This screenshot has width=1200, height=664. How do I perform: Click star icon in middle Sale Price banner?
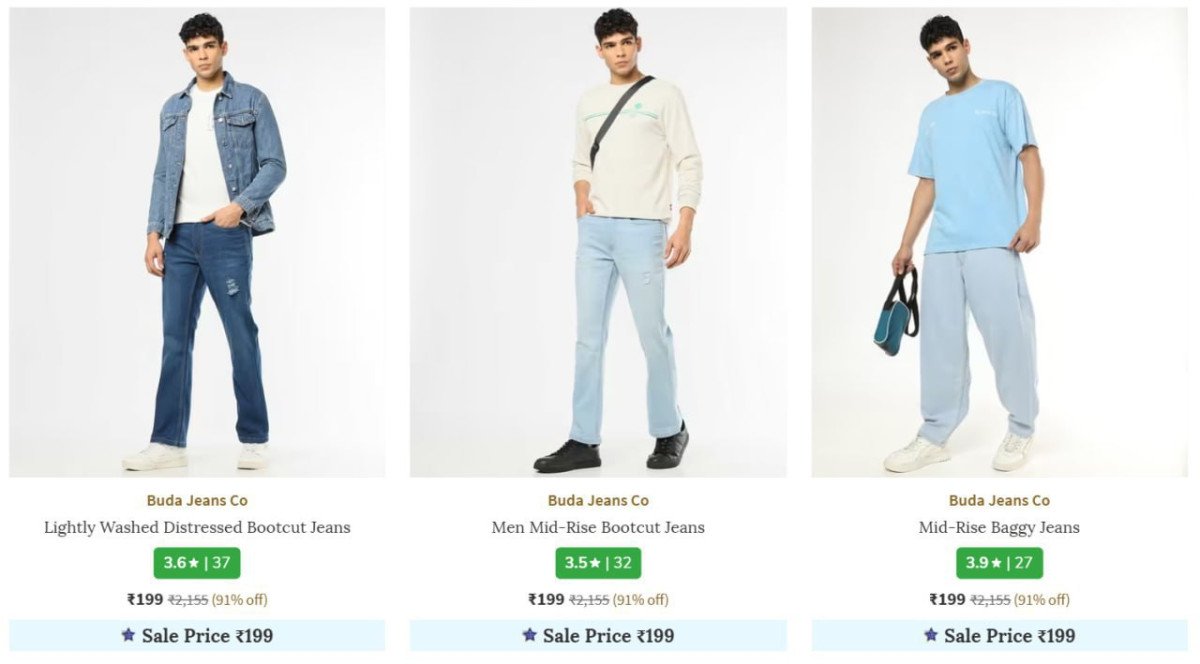529,635
